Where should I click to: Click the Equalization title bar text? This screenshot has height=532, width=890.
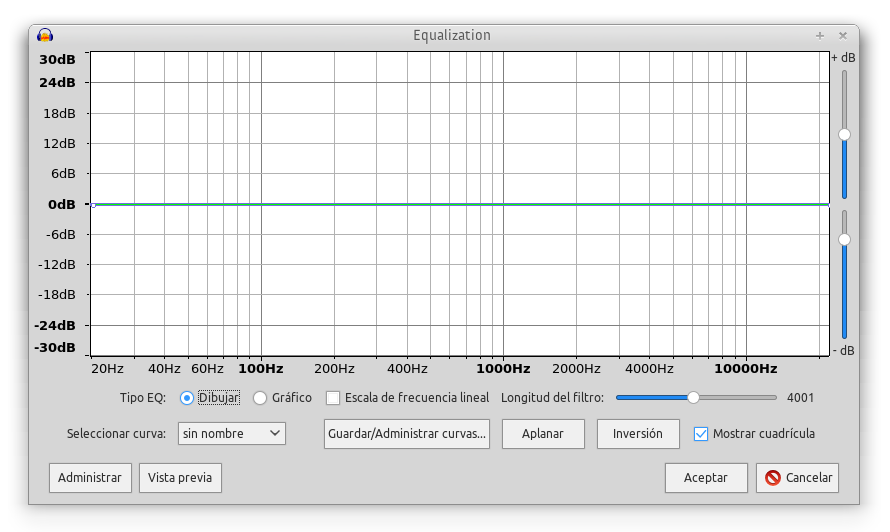452,35
